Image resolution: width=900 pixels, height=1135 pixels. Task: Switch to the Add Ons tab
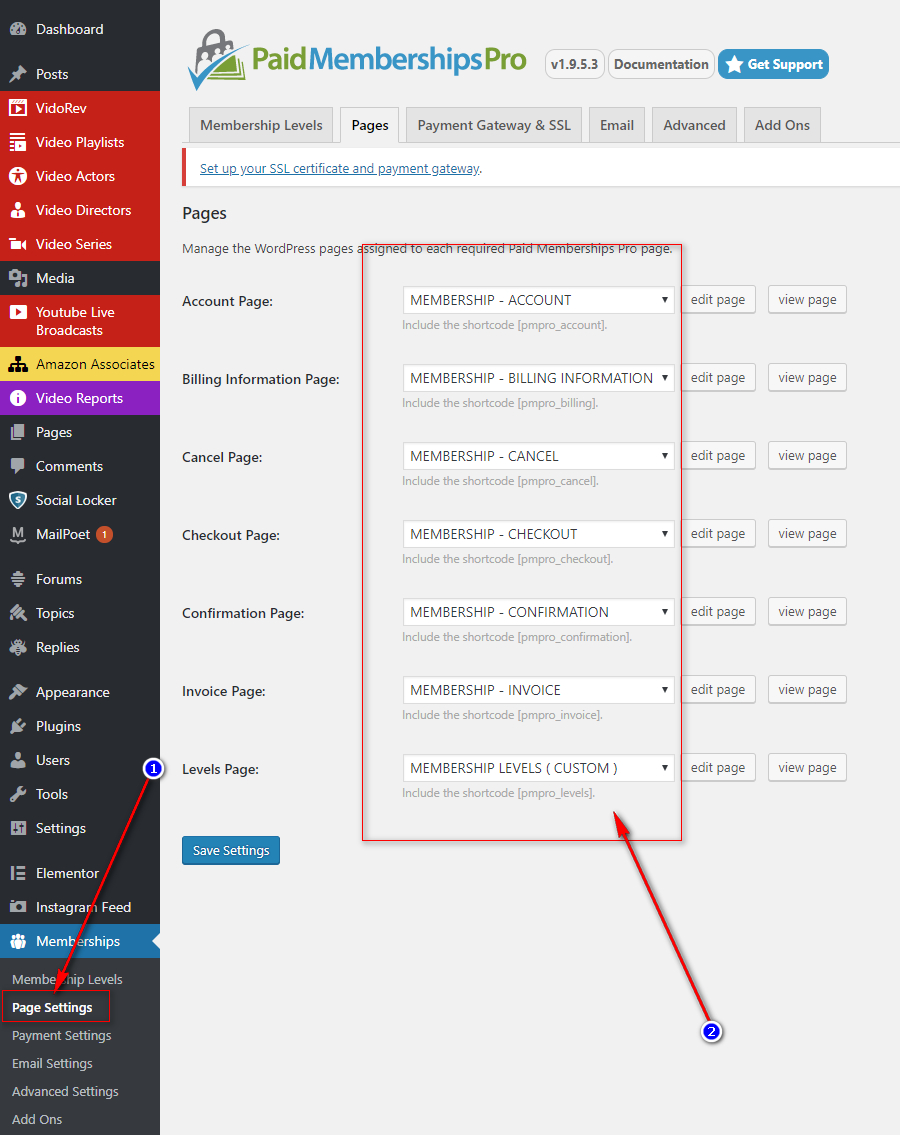782,125
